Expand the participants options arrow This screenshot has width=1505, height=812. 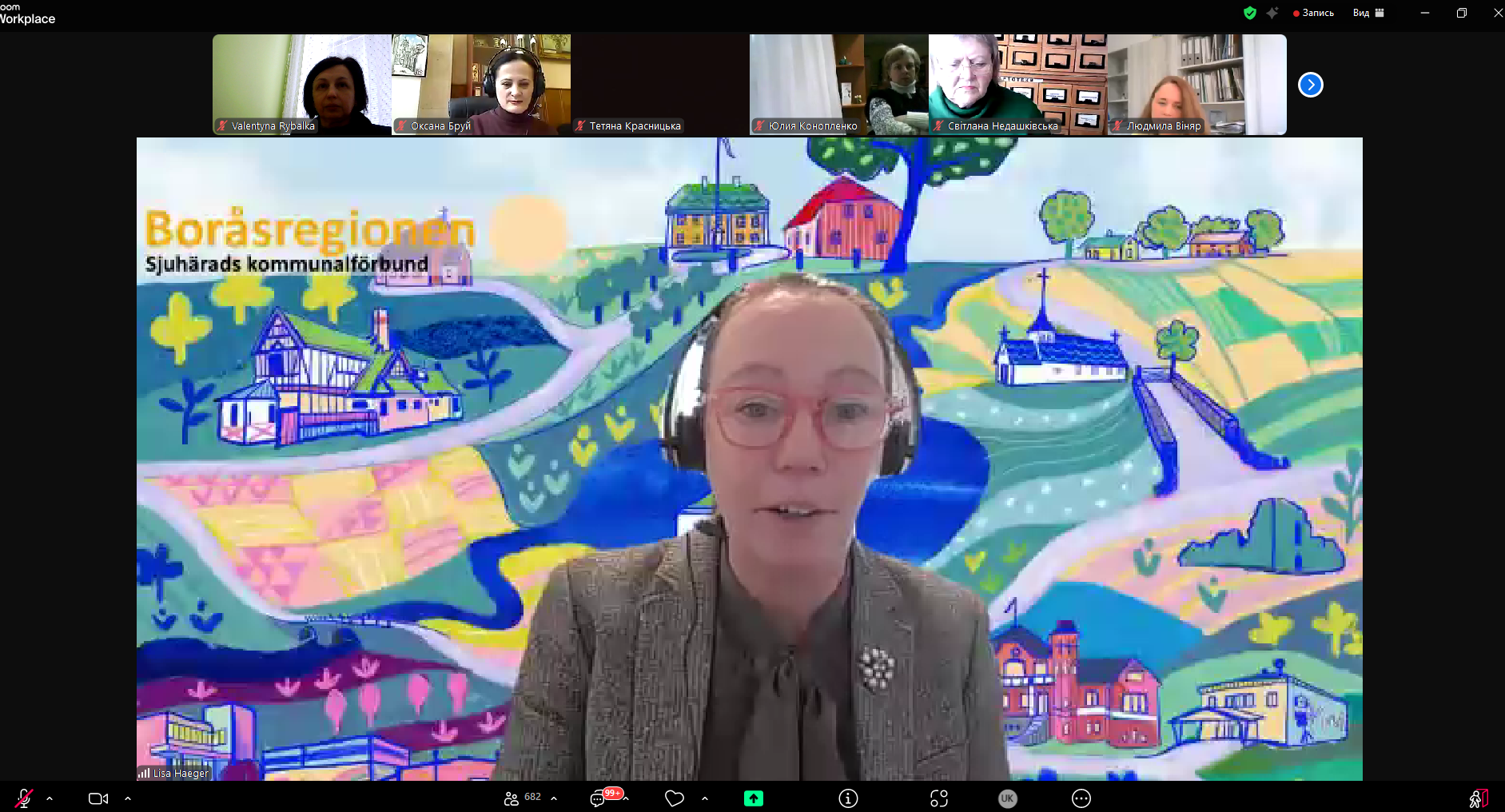point(554,798)
